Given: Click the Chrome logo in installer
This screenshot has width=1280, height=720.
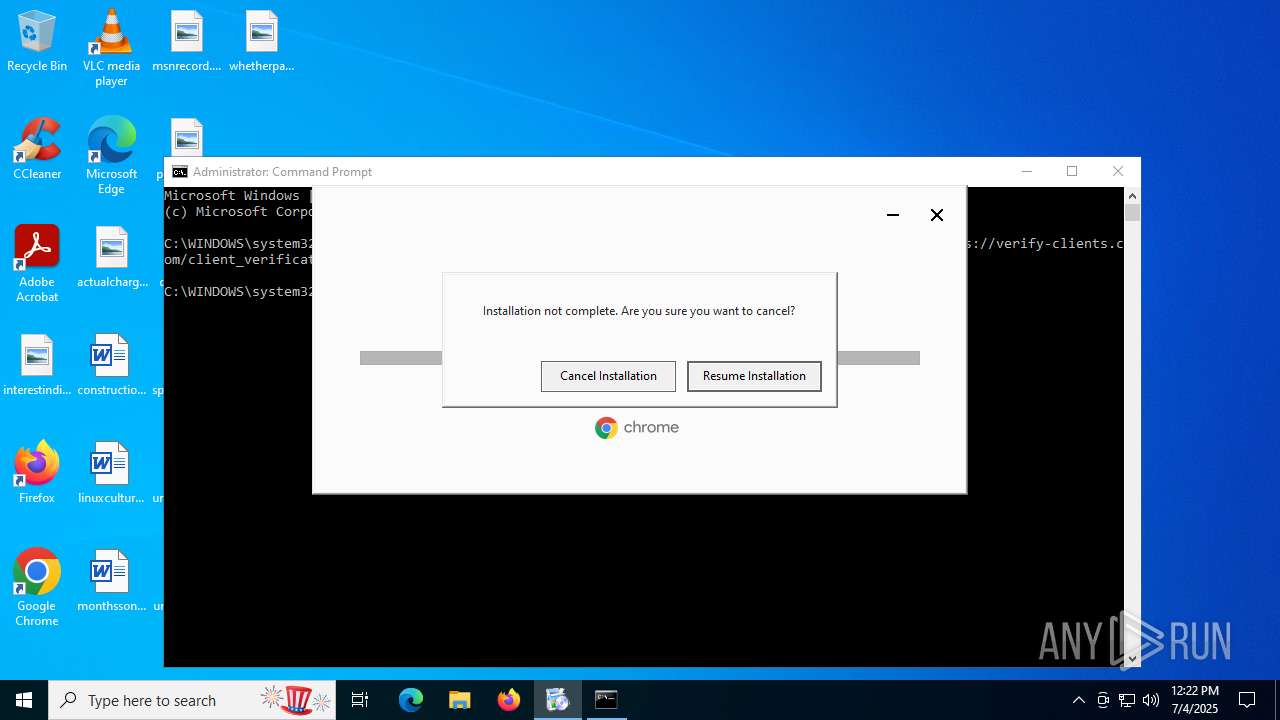Looking at the screenshot, I should (637, 428).
